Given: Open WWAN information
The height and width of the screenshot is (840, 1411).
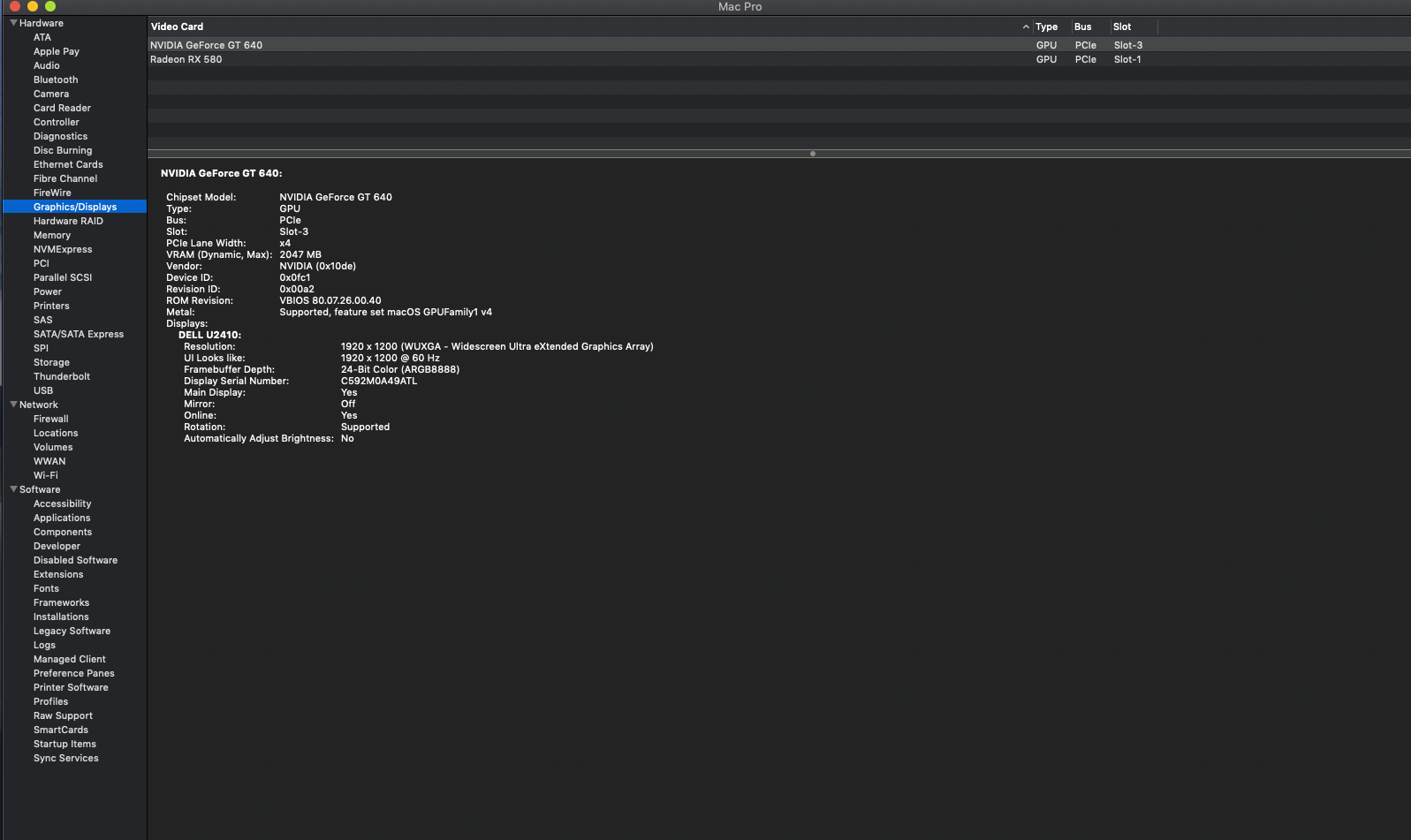Looking at the screenshot, I should [x=49, y=461].
